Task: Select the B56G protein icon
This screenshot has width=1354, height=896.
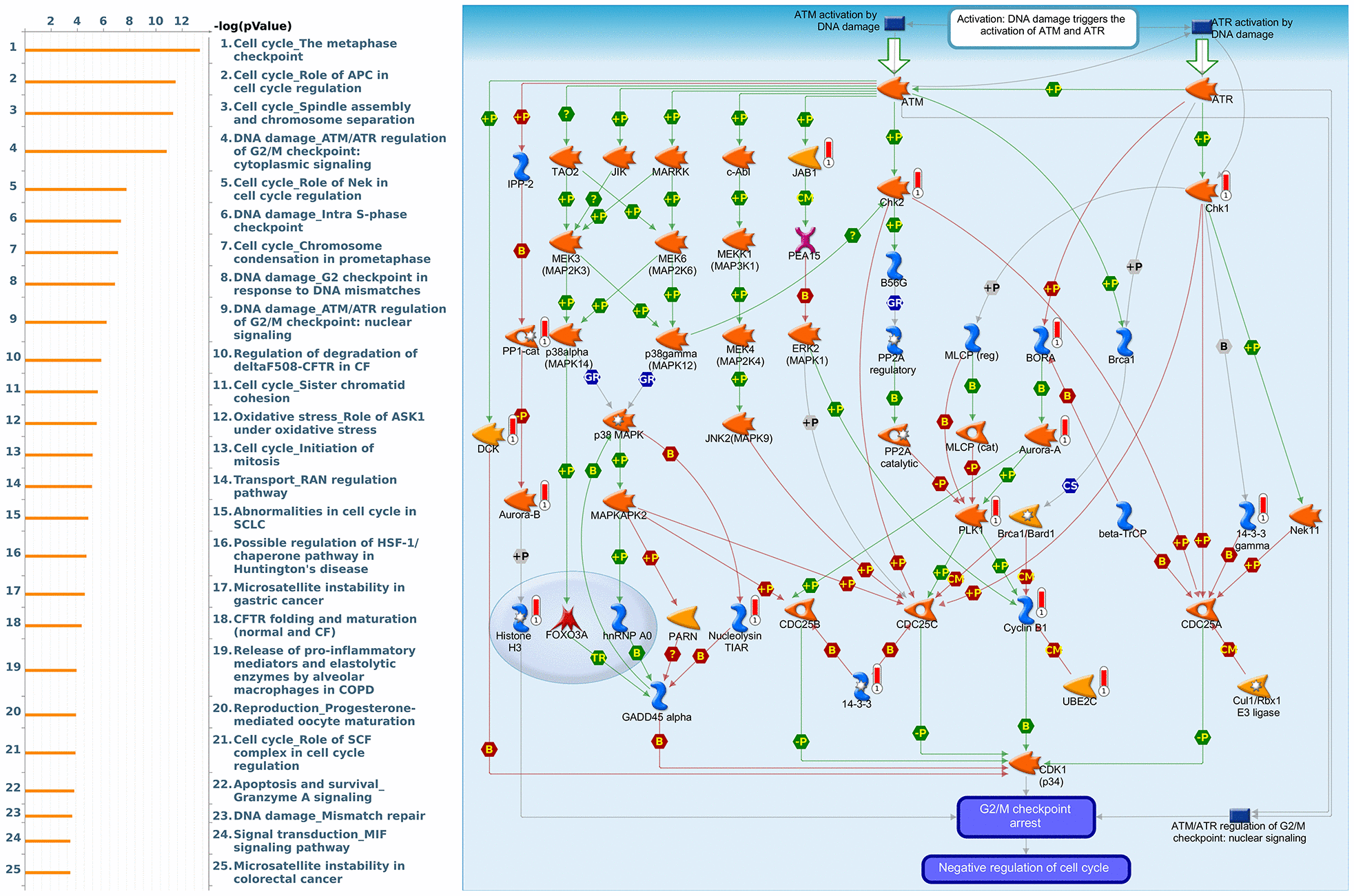Action: point(894,265)
